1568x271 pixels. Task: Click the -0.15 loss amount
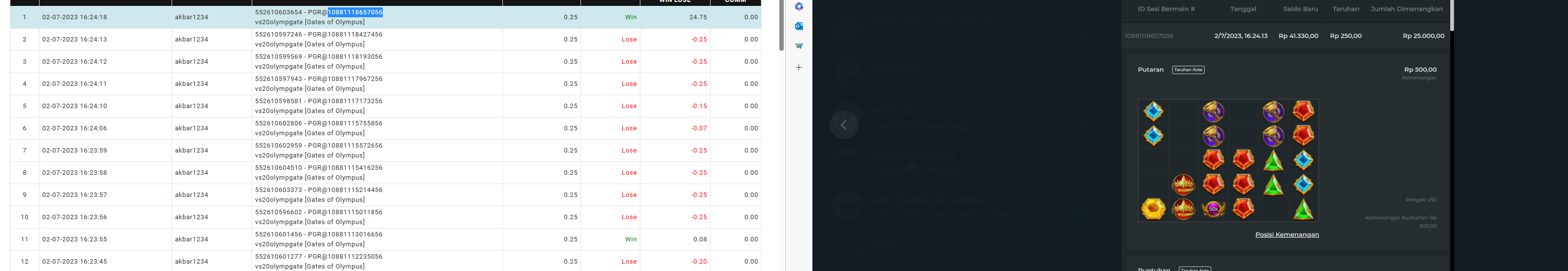(699, 106)
